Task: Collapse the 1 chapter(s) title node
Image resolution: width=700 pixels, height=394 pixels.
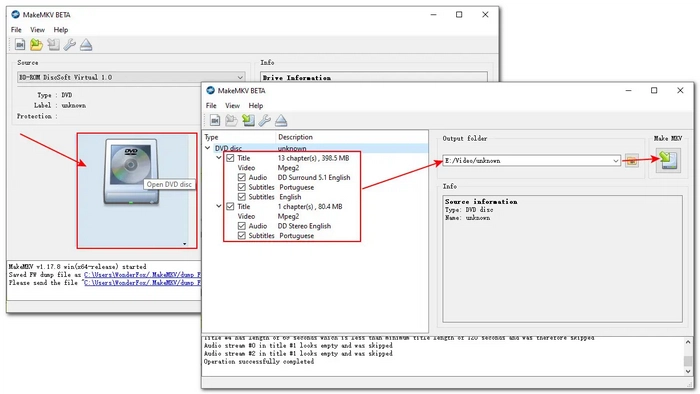Action: (219, 206)
